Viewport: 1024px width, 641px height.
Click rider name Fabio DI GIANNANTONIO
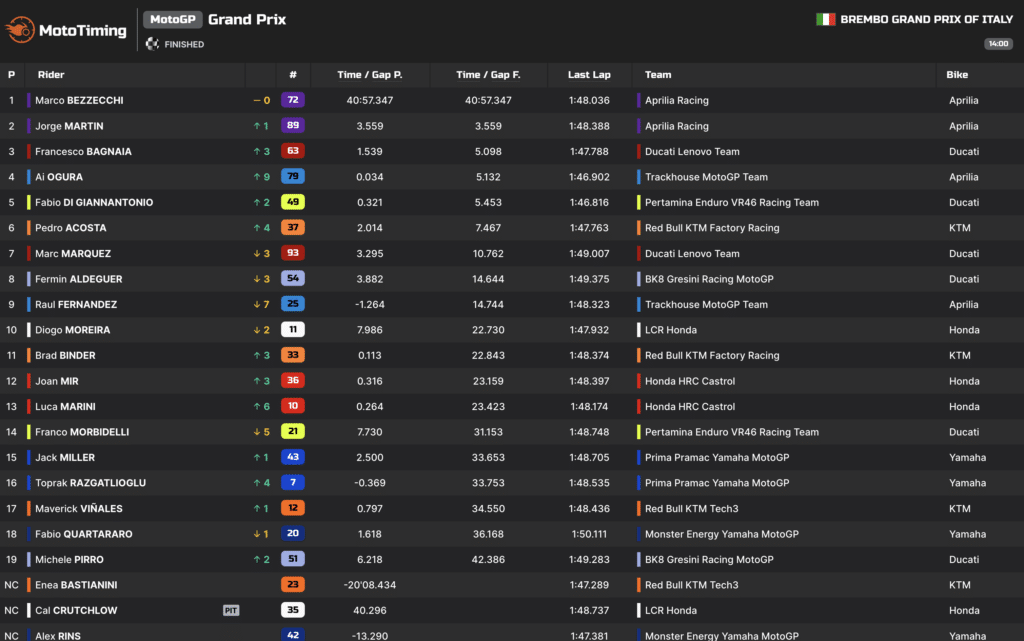click(94, 202)
